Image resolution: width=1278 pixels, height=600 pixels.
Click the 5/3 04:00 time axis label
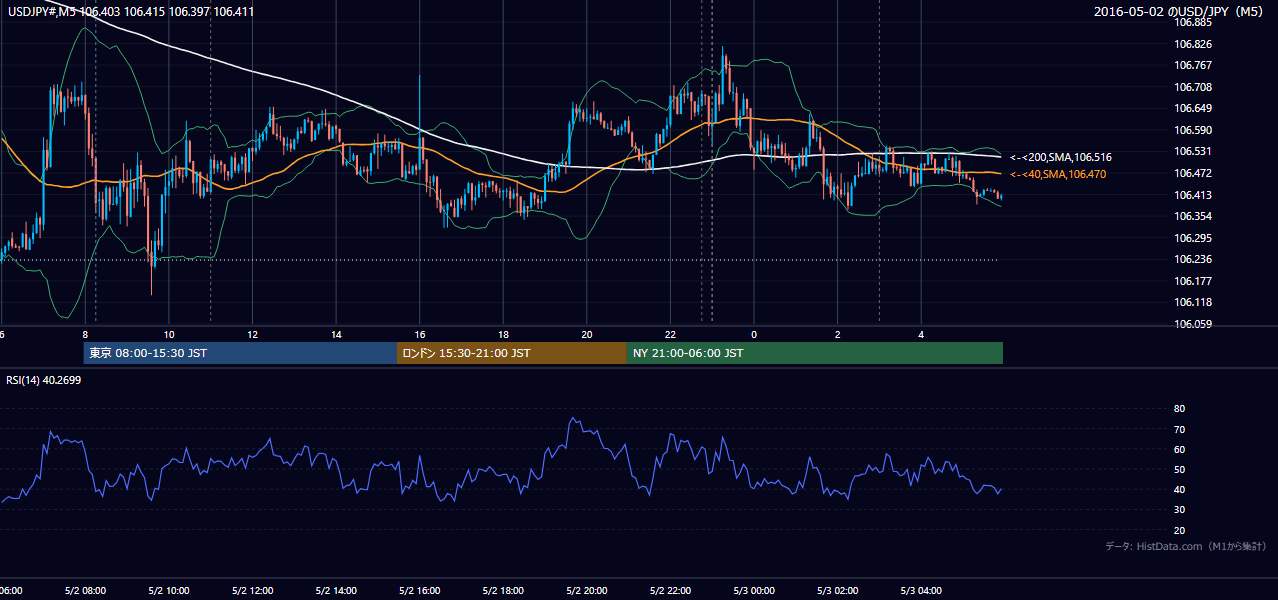coord(922,591)
